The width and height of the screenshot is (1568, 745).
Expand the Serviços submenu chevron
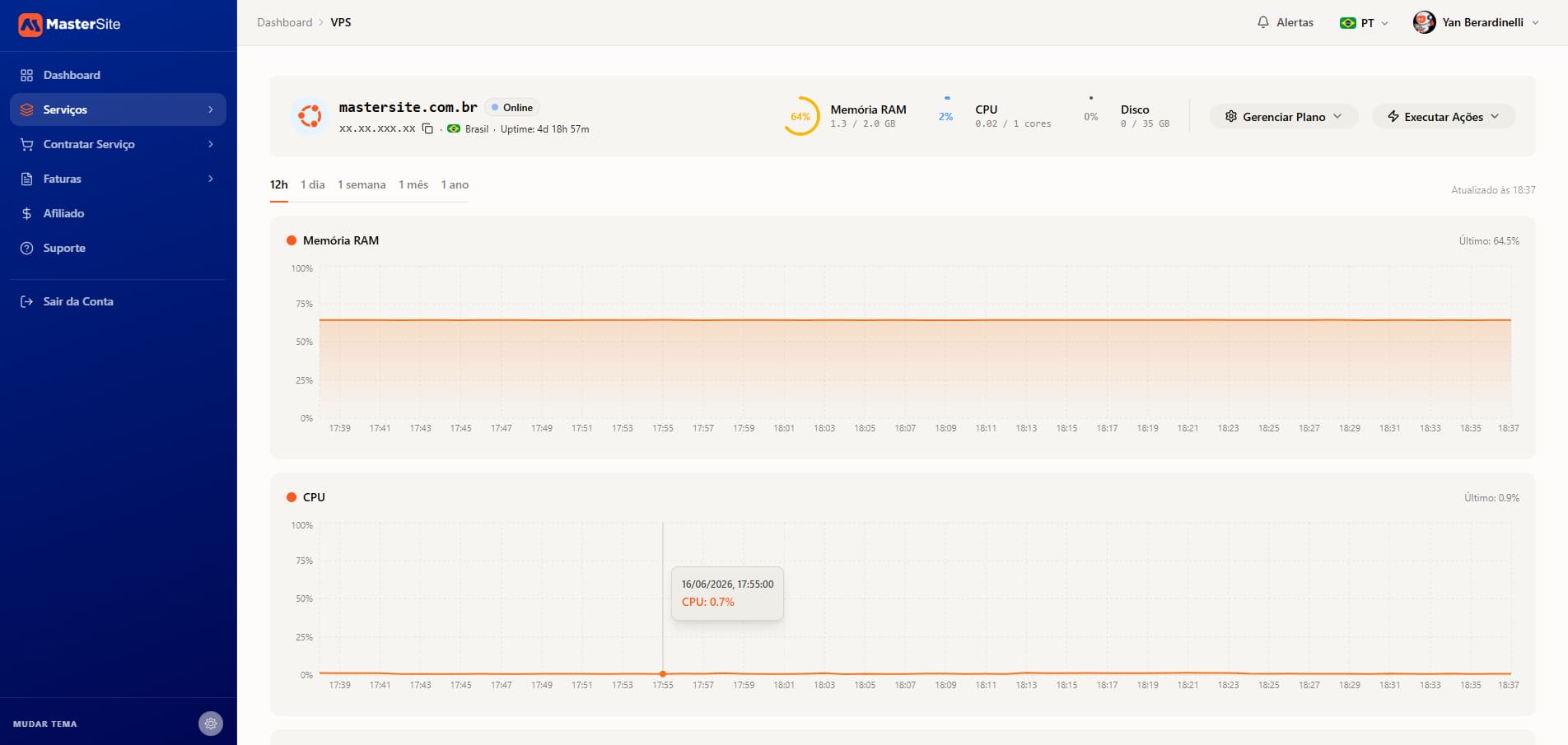pos(211,109)
